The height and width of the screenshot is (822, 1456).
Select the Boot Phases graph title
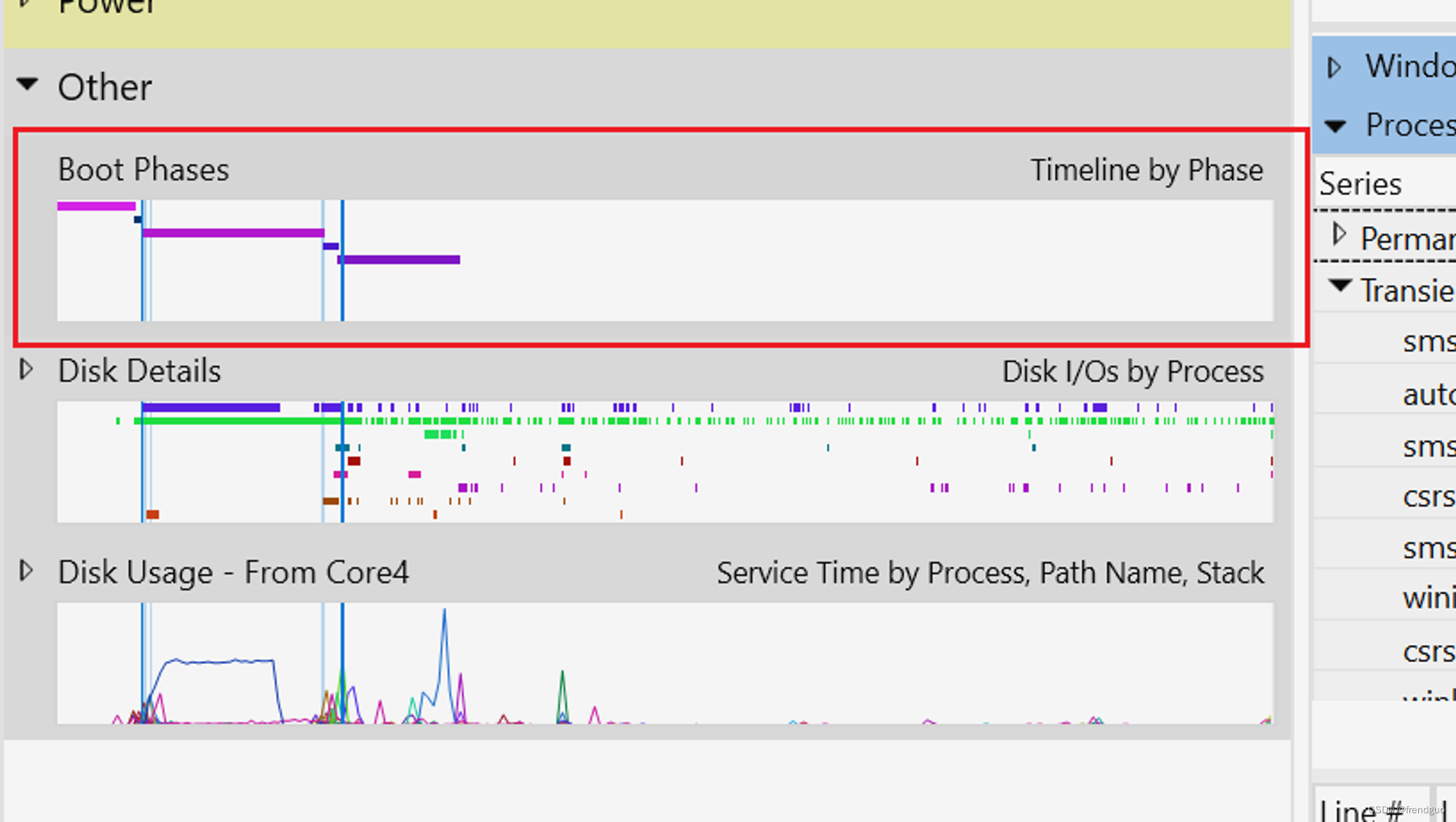pyautogui.click(x=143, y=170)
